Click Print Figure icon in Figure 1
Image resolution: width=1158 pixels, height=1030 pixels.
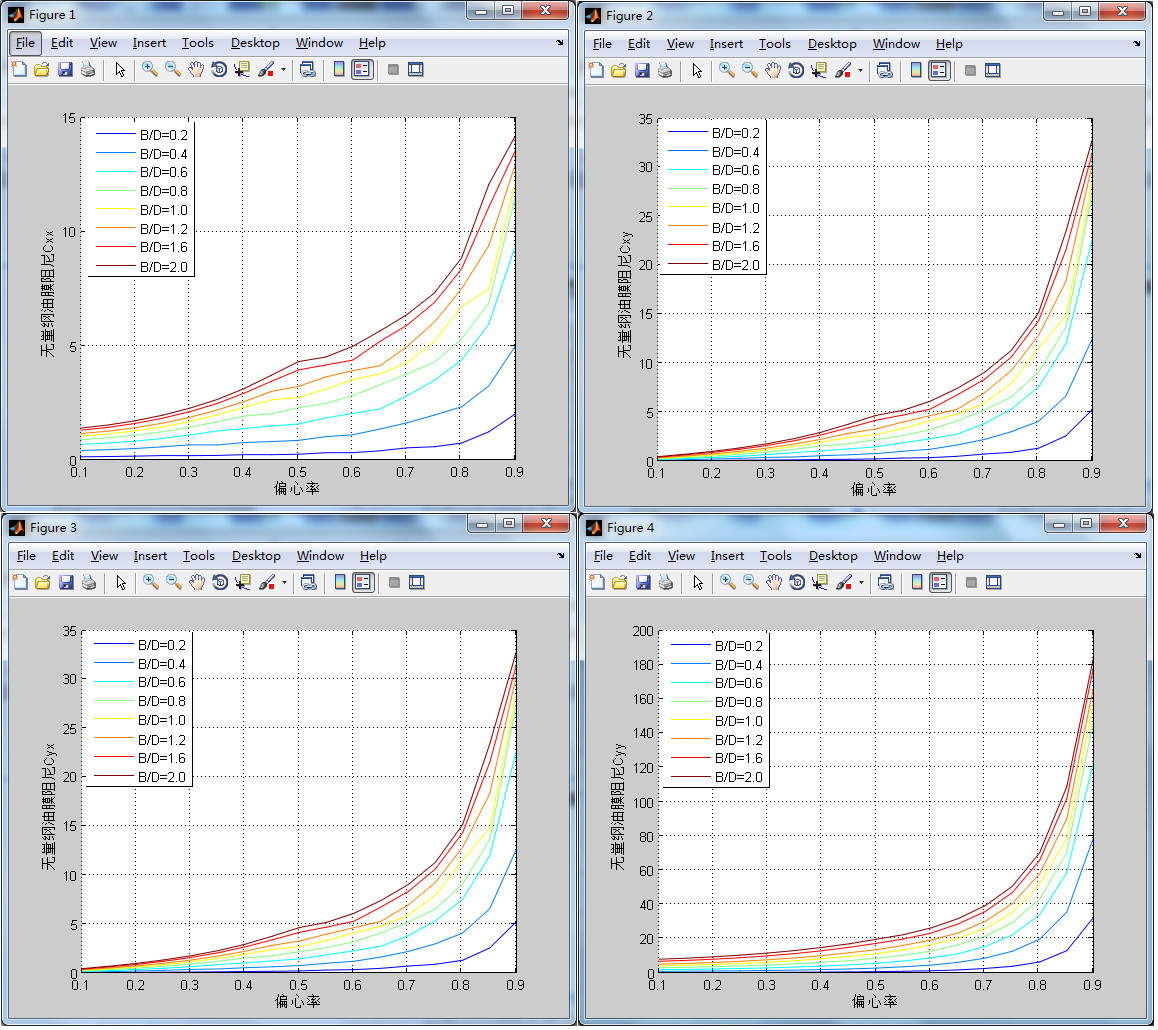coord(87,70)
